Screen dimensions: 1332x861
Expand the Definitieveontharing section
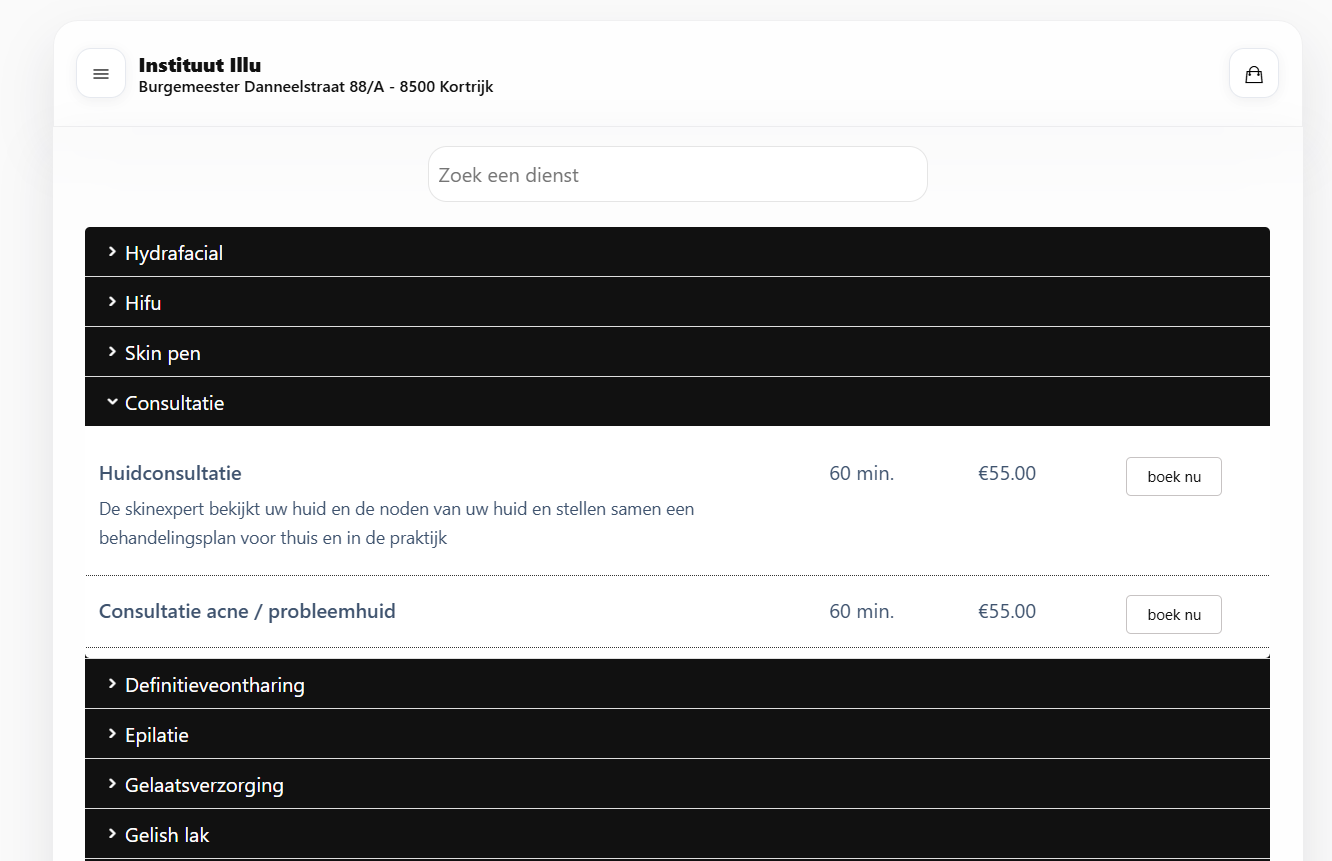(214, 685)
